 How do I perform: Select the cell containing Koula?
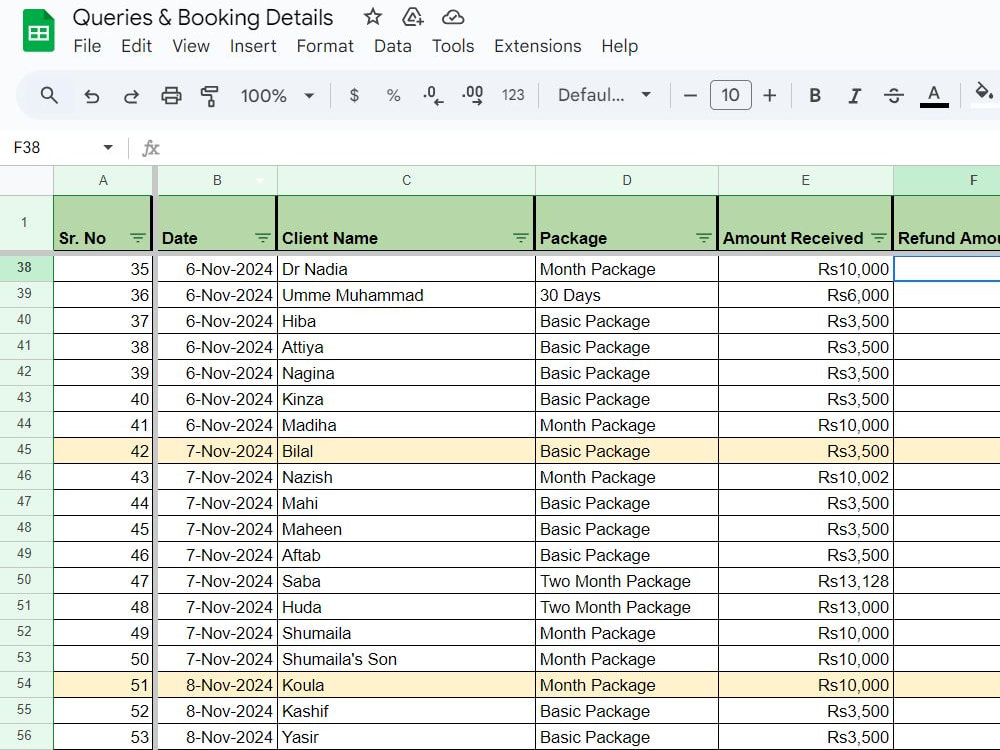[x=406, y=685]
